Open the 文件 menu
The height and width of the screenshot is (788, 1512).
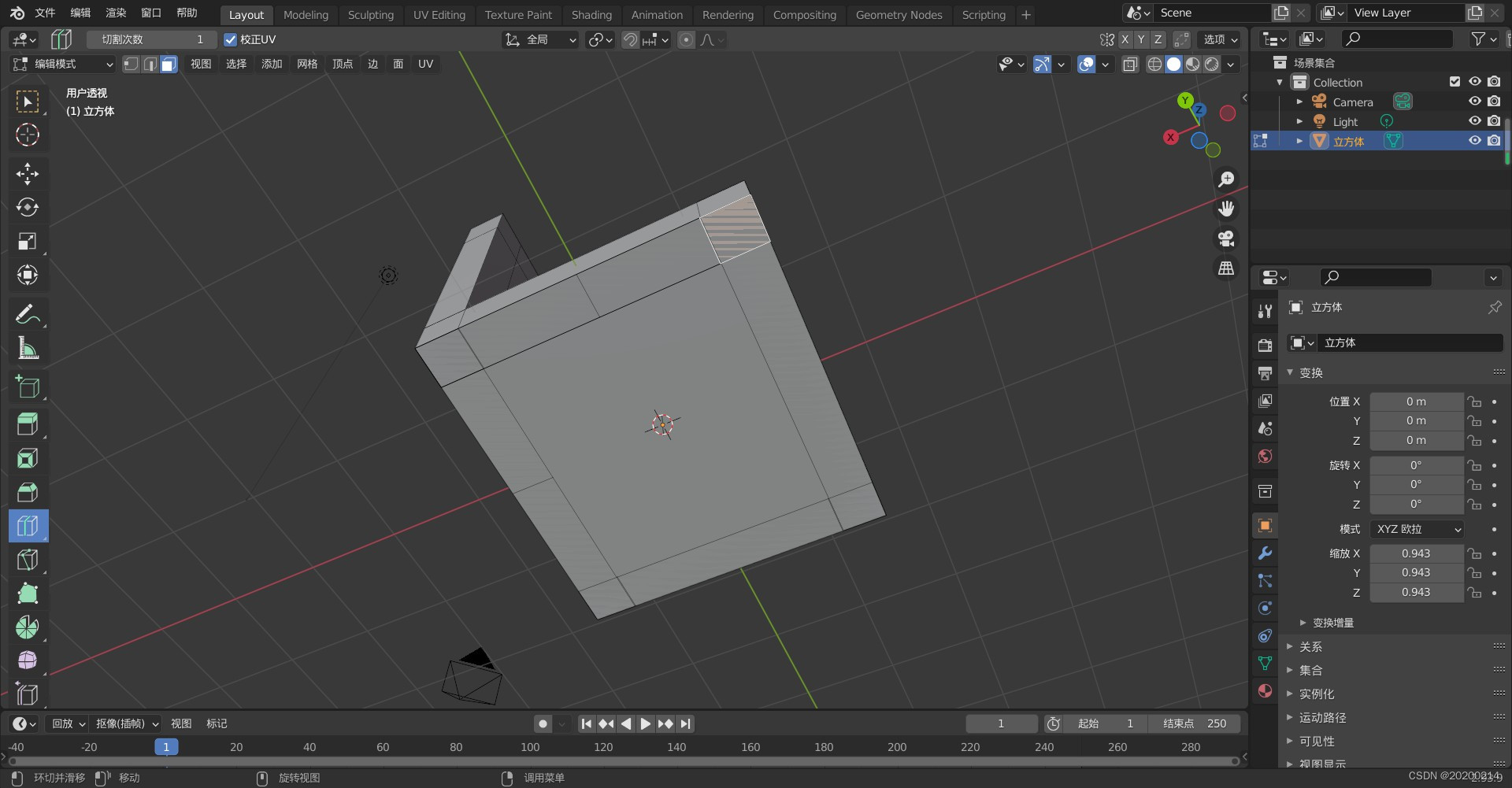click(45, 13)
